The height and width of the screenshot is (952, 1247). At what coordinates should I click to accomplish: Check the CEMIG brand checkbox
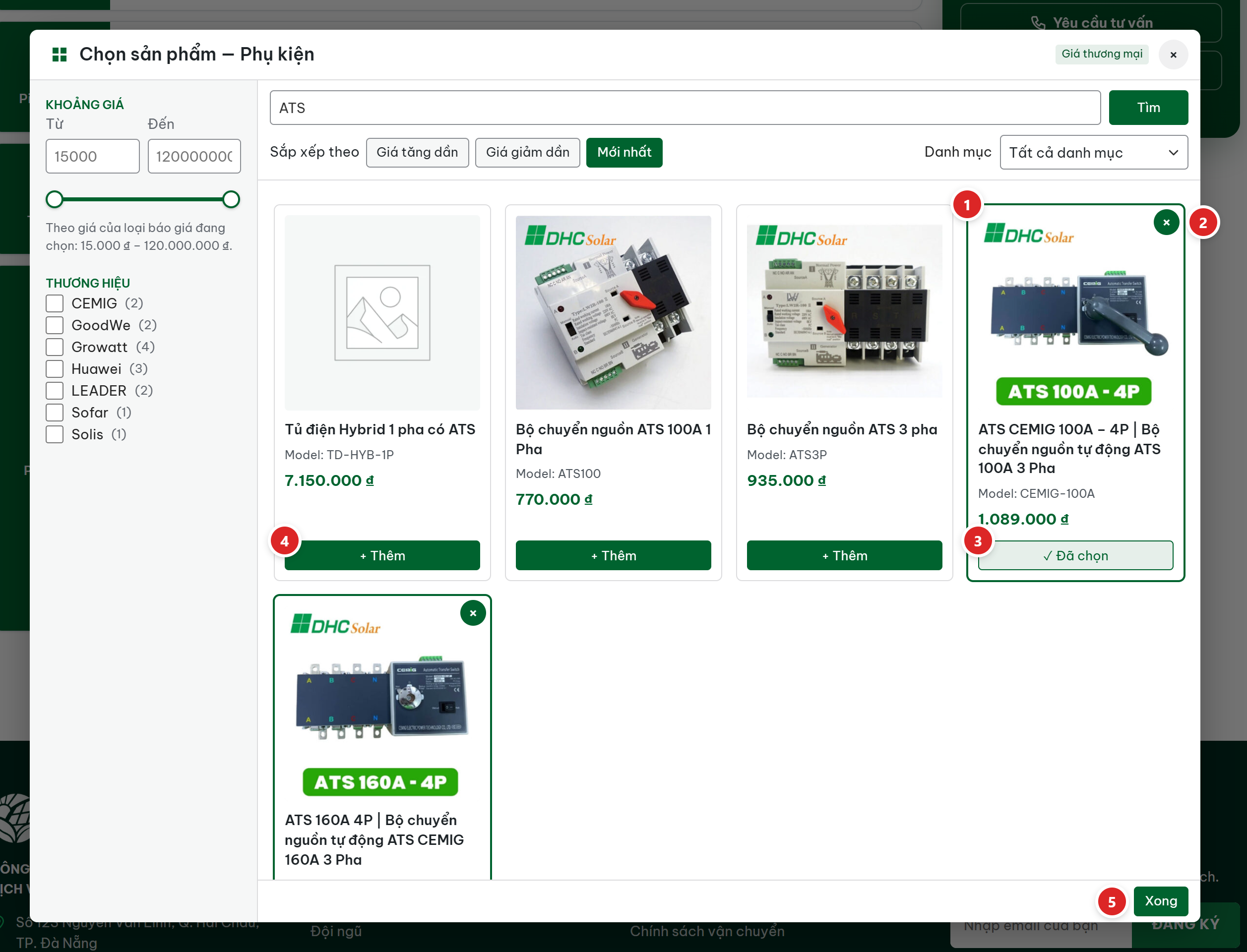click(x=55, y=304)
